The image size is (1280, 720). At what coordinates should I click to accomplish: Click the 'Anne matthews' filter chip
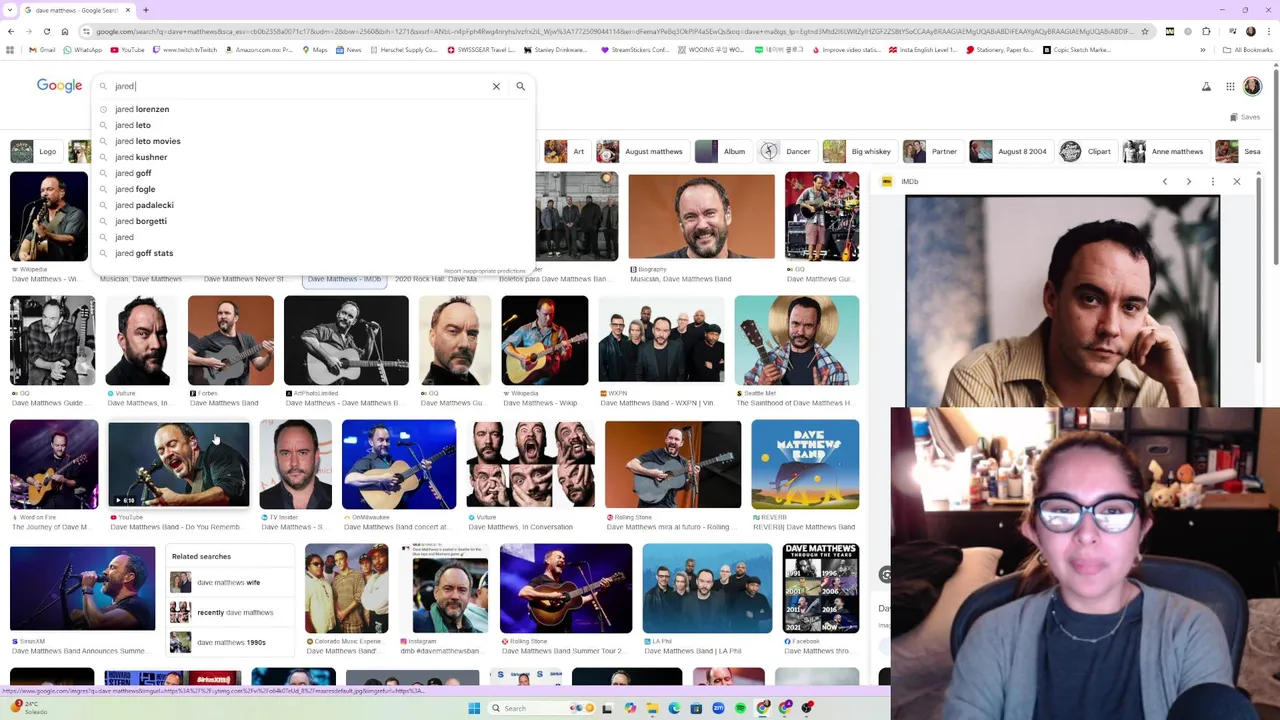(1165, 151)
